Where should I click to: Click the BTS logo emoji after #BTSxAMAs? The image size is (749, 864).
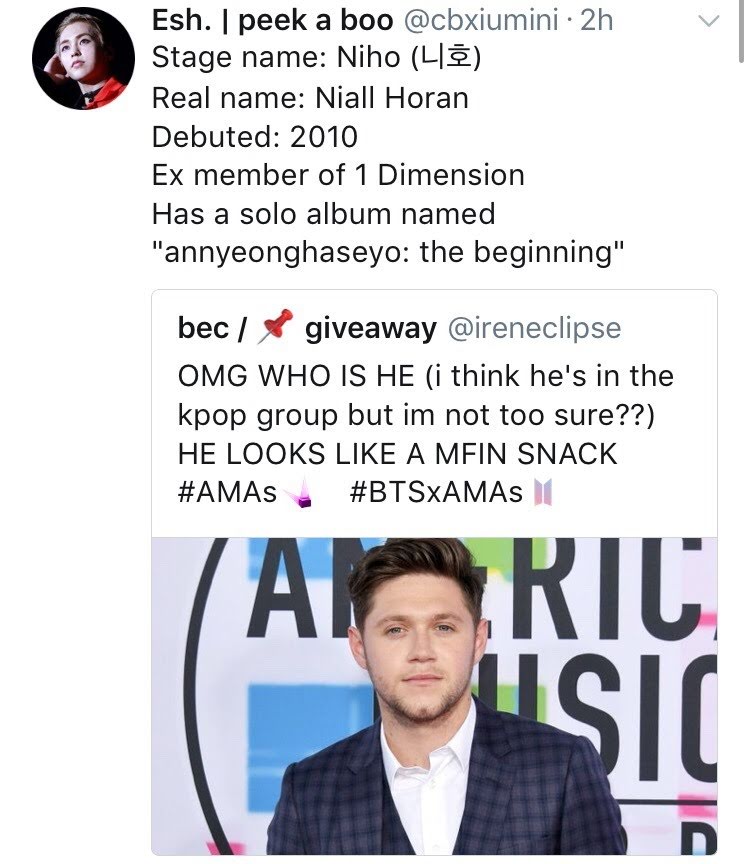click(x=543, y=492)
